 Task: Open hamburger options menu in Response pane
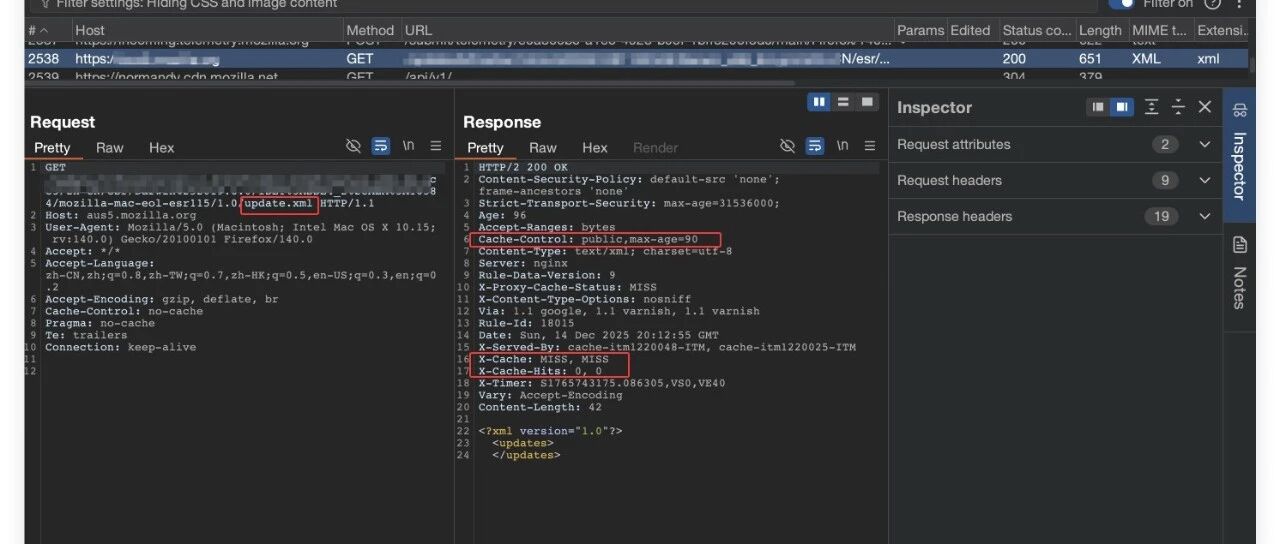870,146
